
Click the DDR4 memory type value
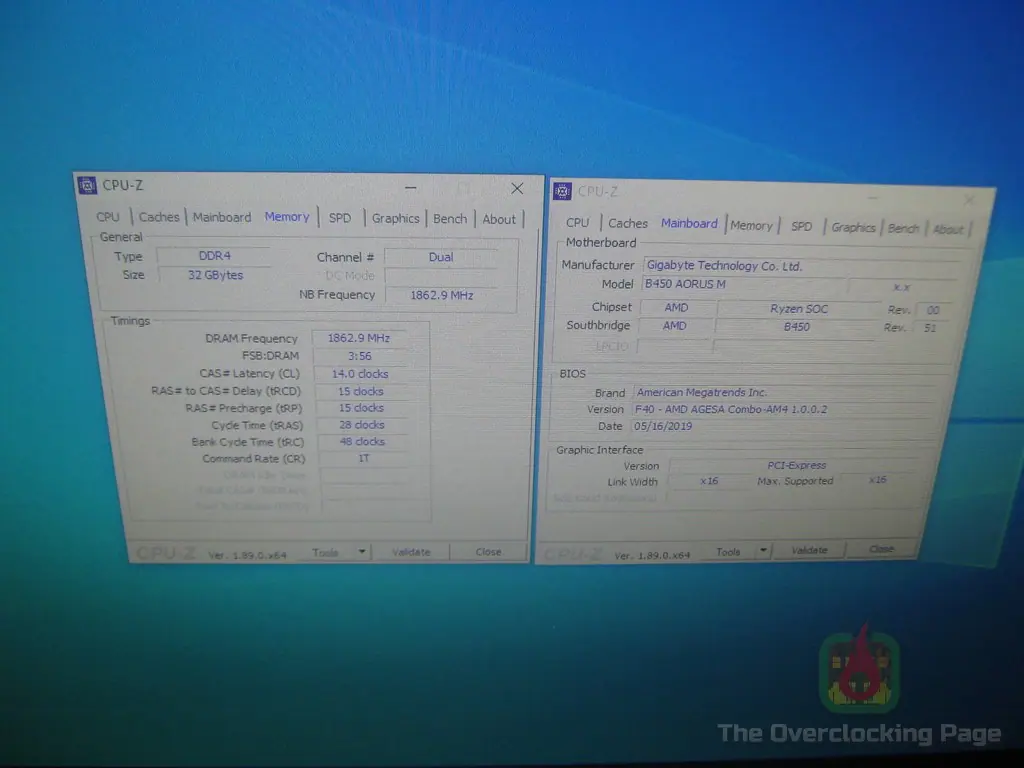[x=214, y=256]
